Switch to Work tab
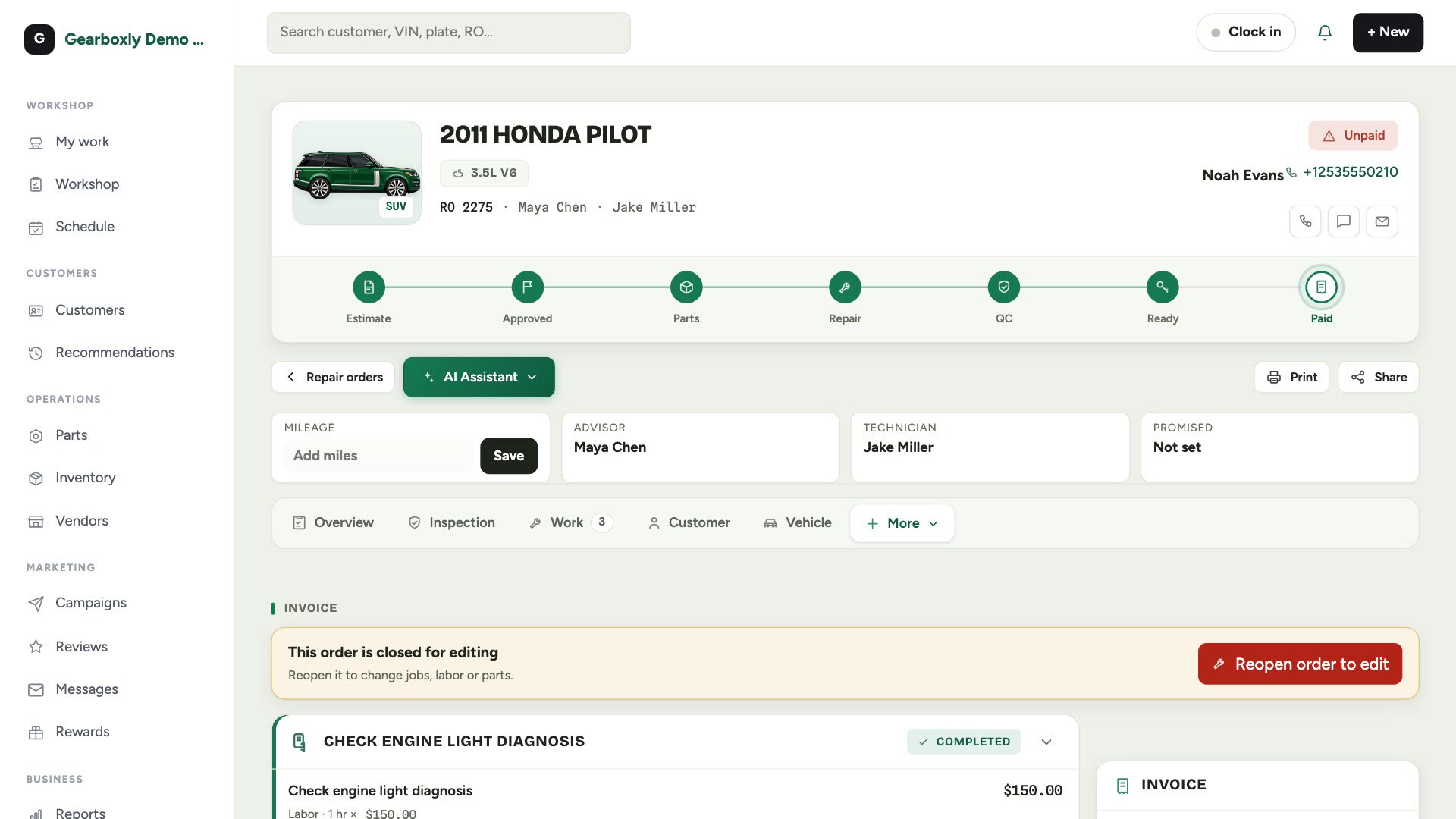This screenshot has width=1456, height=819. point(570,522)
